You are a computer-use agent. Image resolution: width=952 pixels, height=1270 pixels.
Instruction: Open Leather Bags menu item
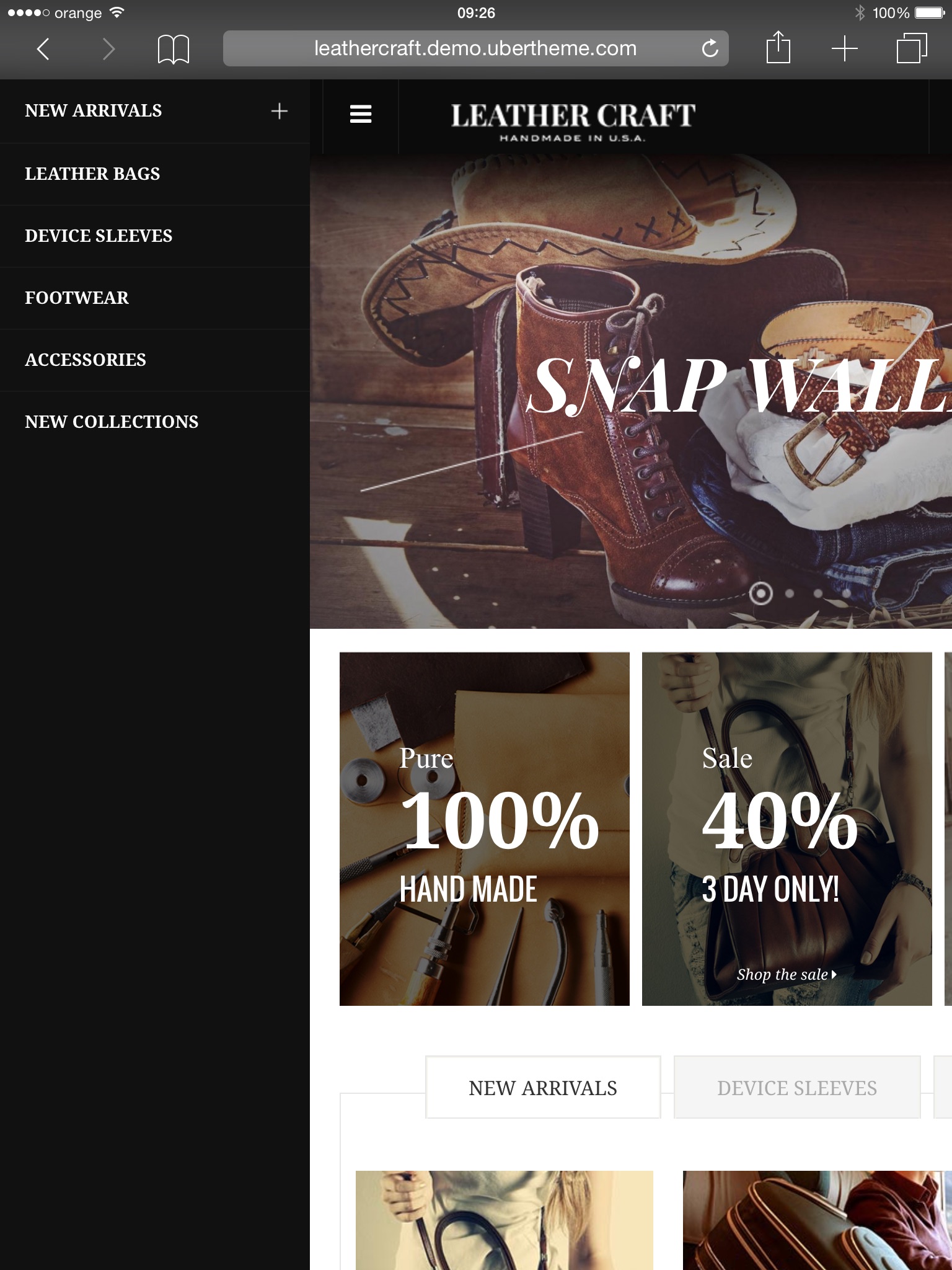pyautogui.click(x=92, y=174)
